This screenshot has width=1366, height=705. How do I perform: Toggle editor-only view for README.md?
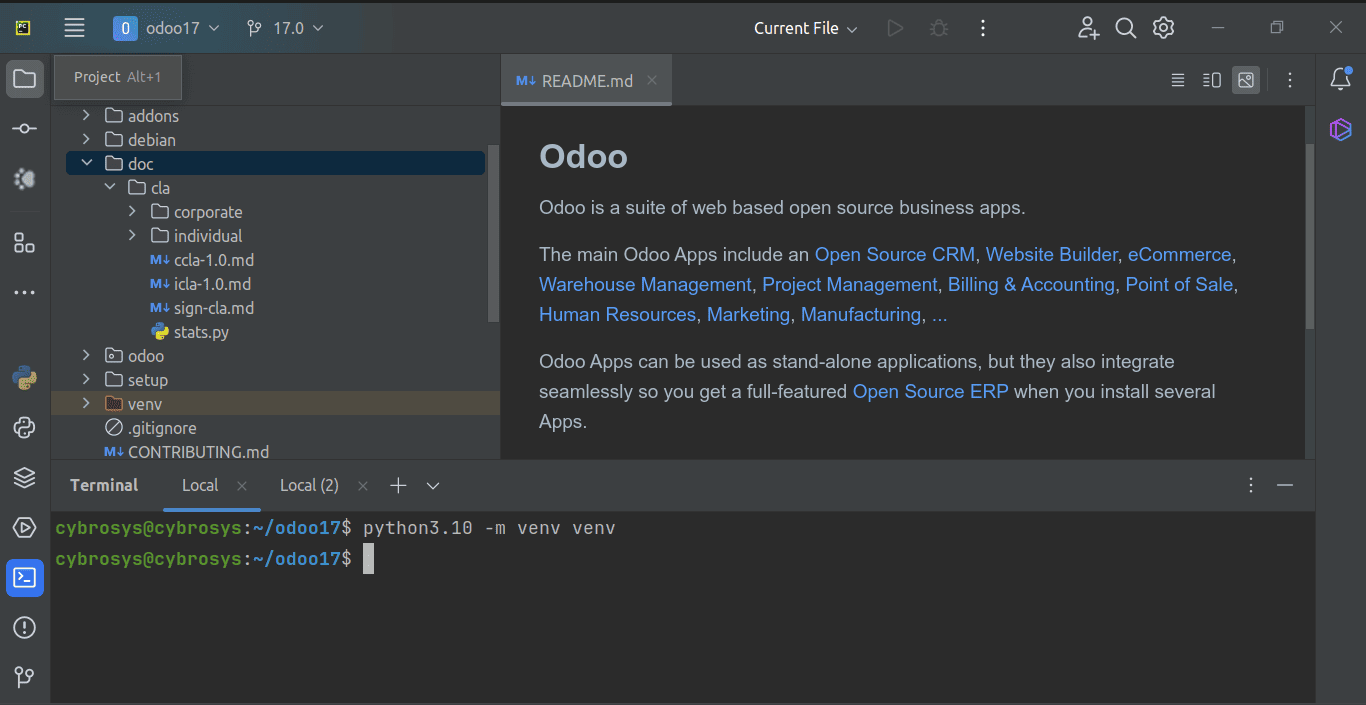click(x=1177, y=79)
